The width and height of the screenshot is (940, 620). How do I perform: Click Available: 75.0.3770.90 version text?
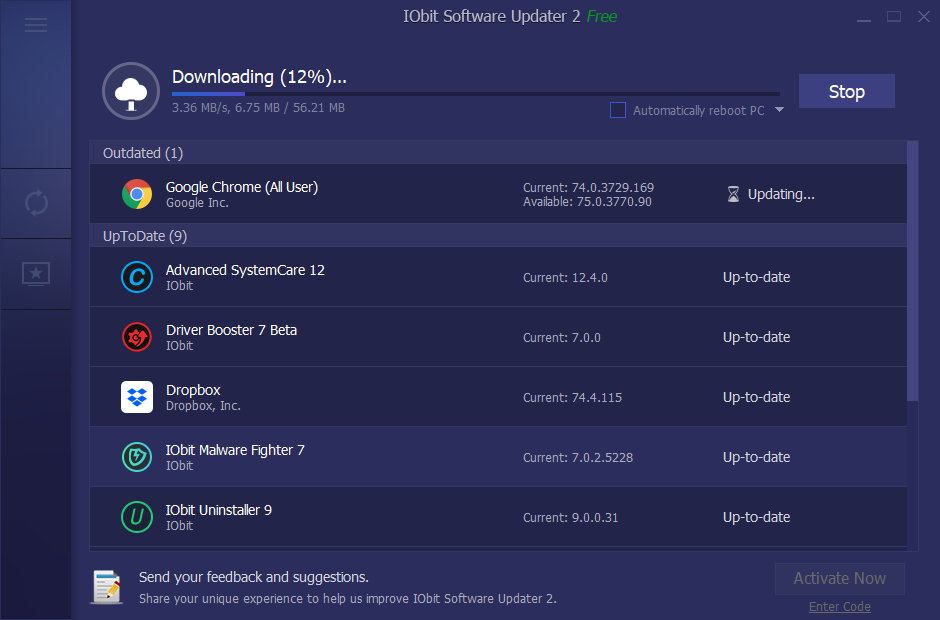587,202
